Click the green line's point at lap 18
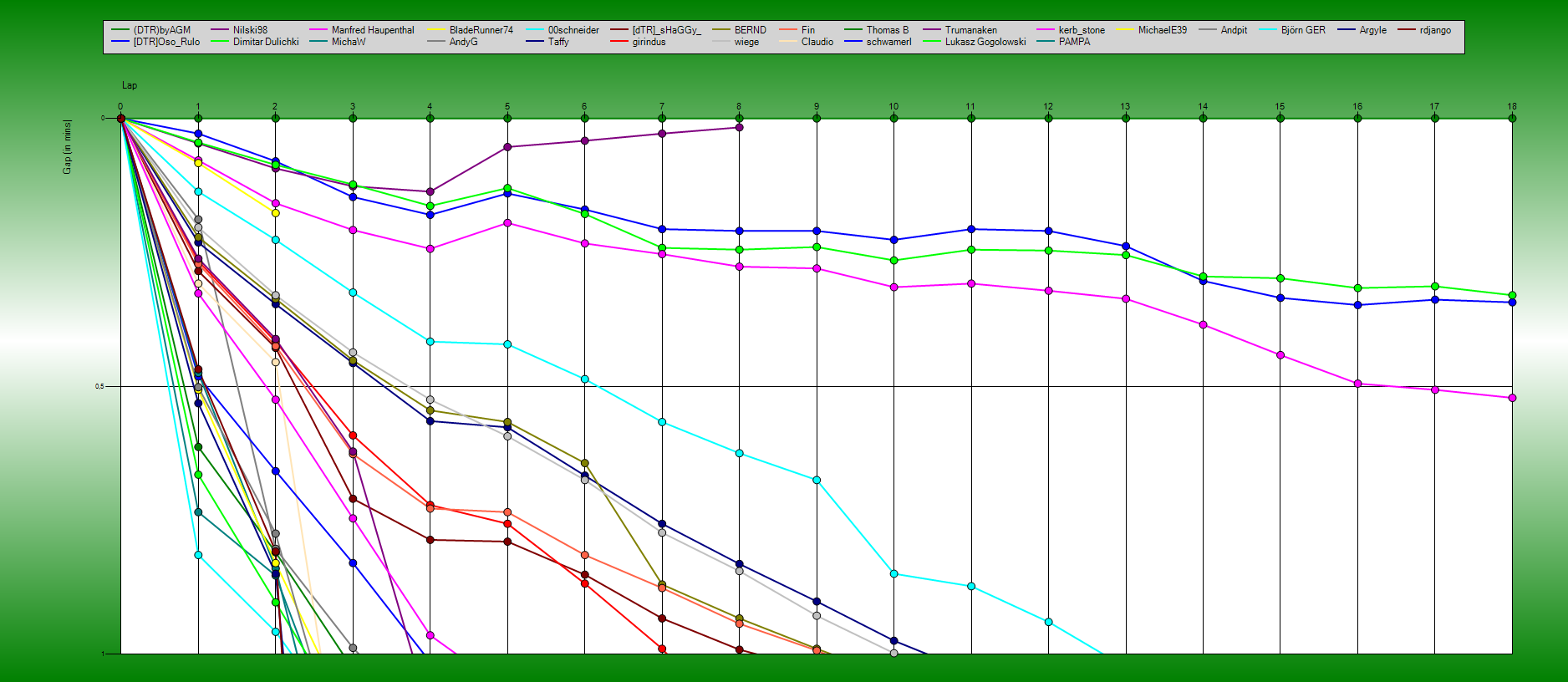This screenshot has height=682, width=1568. pyautogui.click(x=1512, y=296)
